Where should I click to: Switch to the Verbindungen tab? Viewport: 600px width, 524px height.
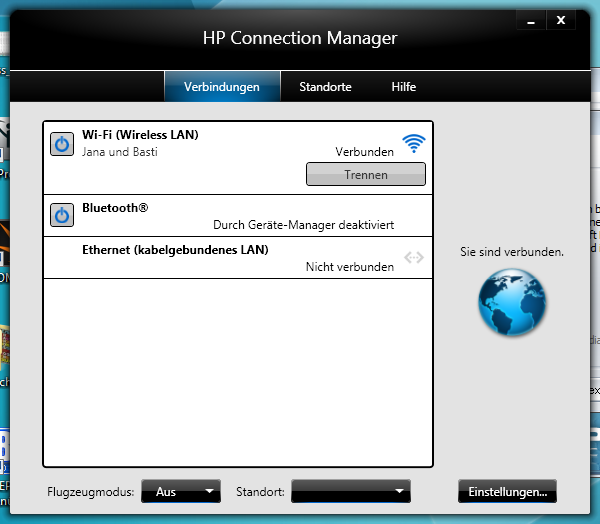click(x=222, y=87)
